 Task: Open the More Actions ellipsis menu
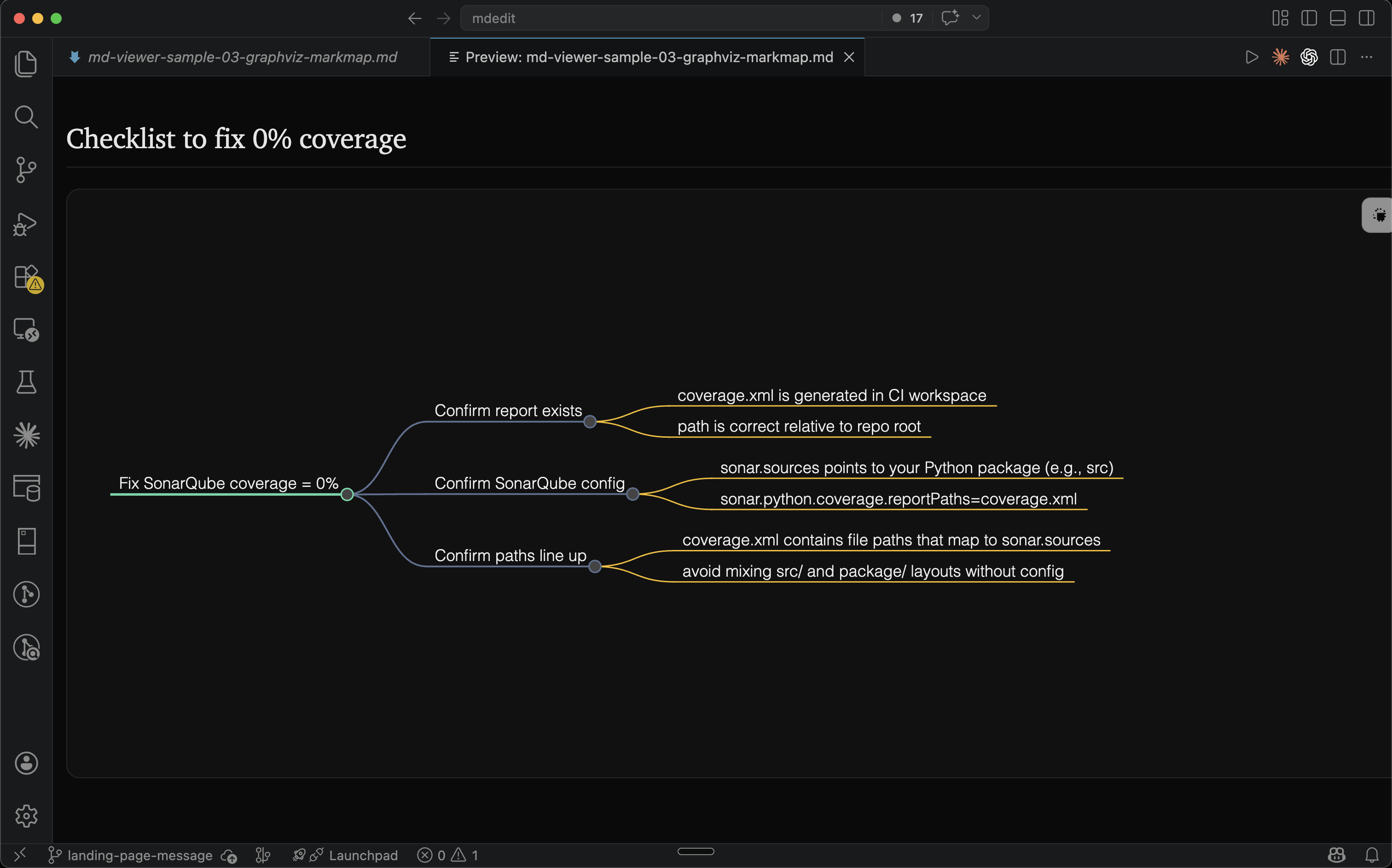[1366, 57]
